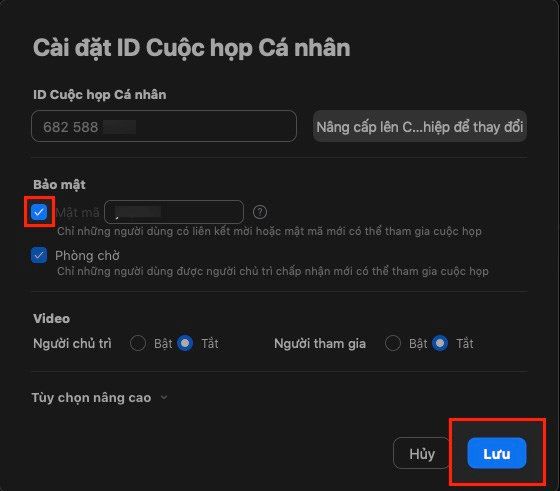Select Bật radio for Người tham gia video
This screenshot has height=491, width=560.
click(x=393, y=343)
